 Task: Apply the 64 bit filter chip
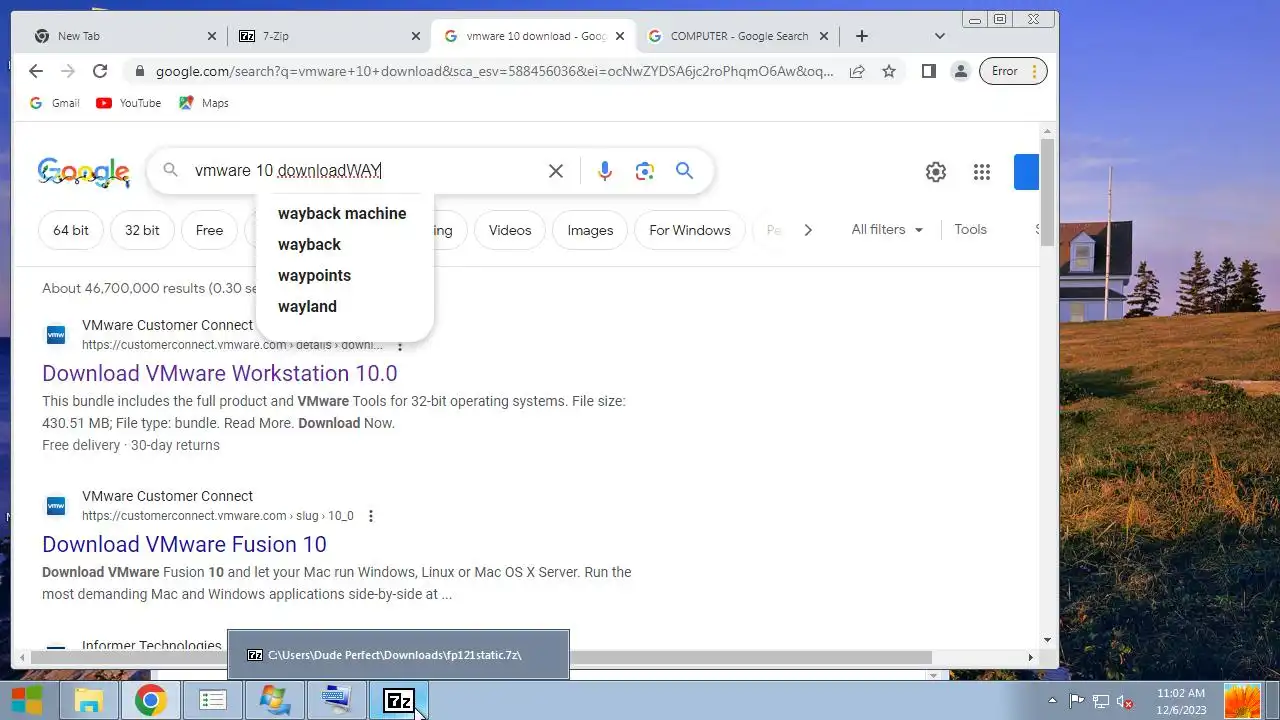click(x=71, y=230)
